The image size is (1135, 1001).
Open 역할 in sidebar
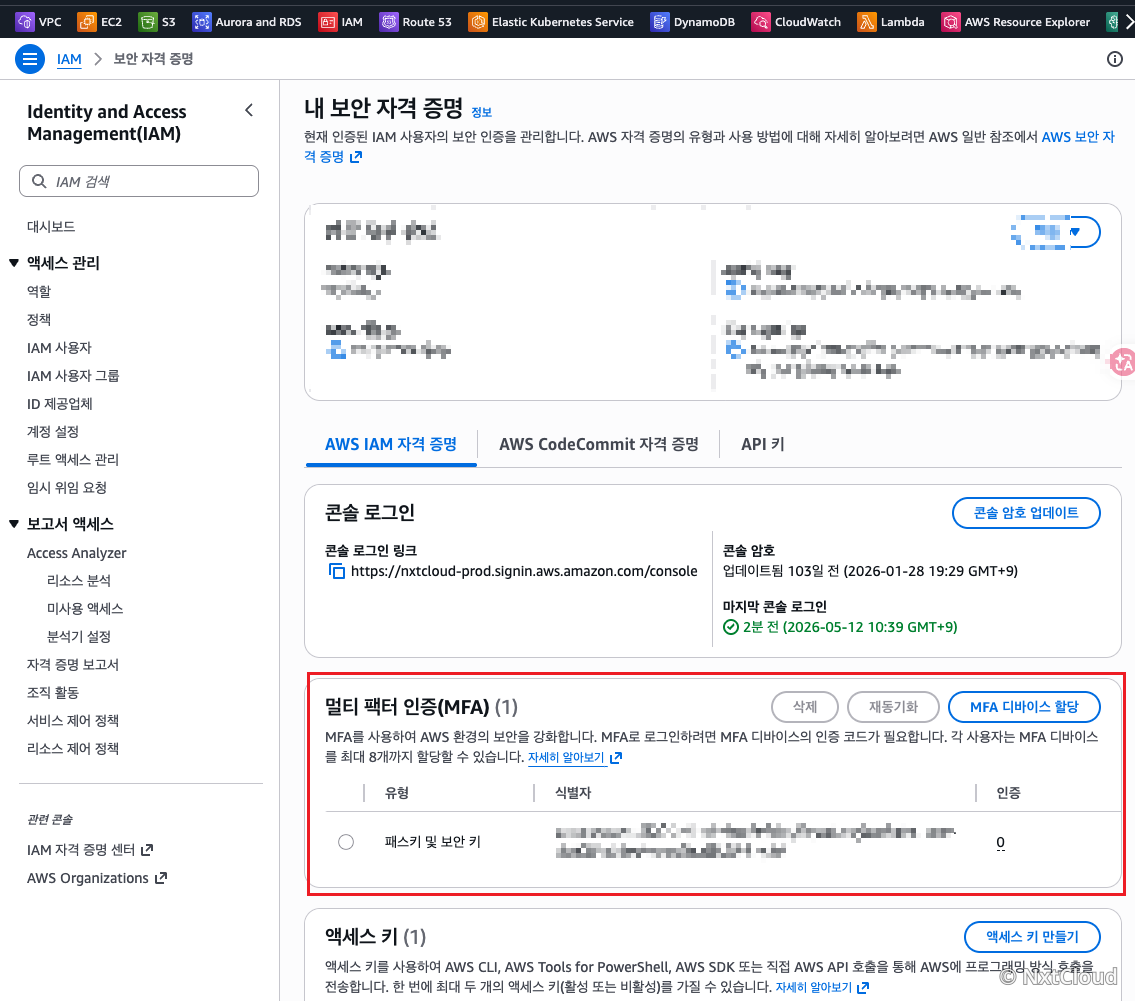pyautogui.click(x=39, y=291)
